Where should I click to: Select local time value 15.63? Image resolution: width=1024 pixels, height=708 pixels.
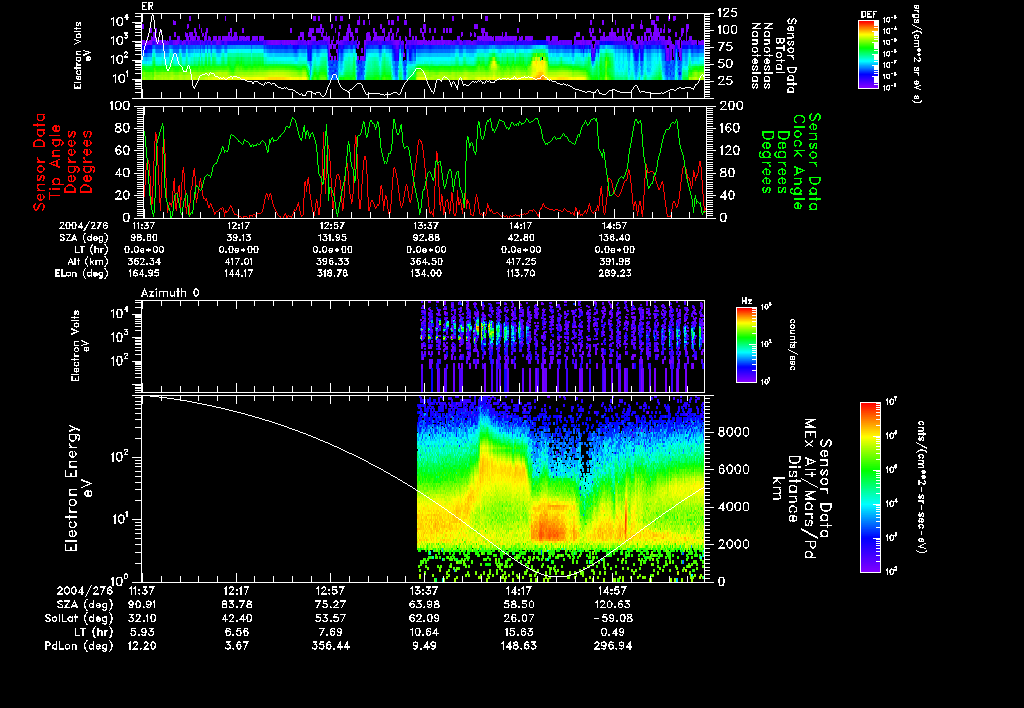[518, 632]
